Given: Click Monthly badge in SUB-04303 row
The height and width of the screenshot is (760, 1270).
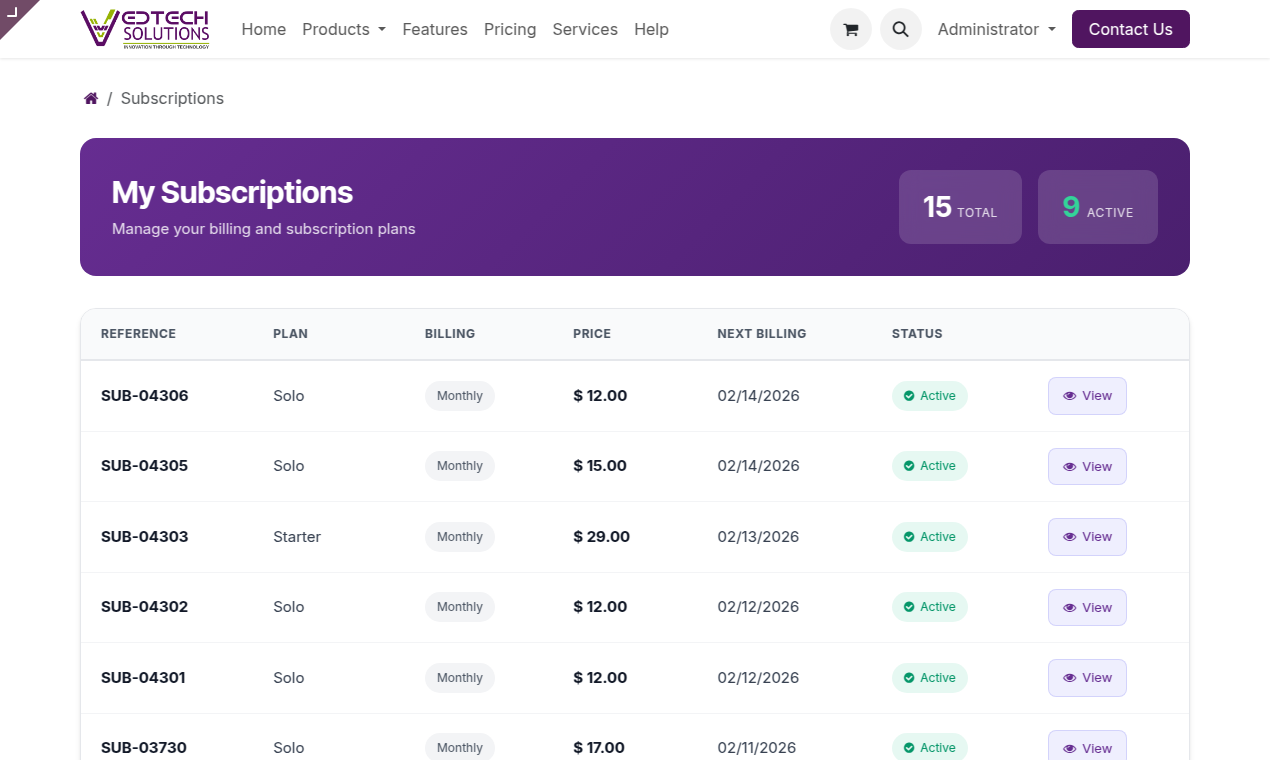Looking at the screenshot, I should pos(460,537).
